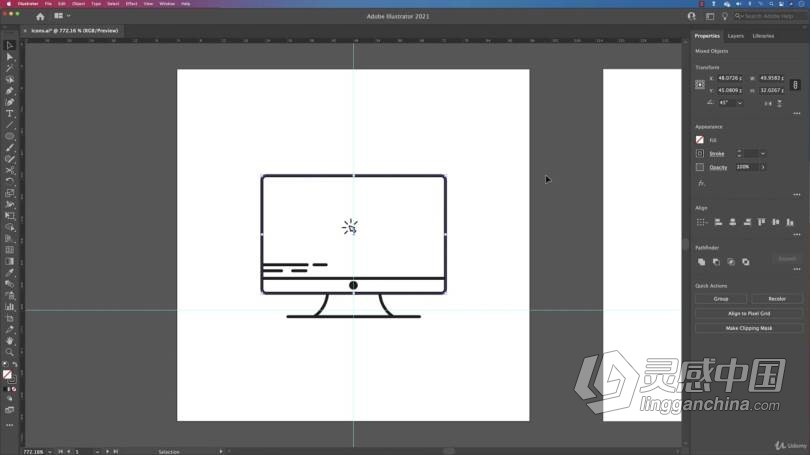Show more Pathfinder options

(797, 269)
